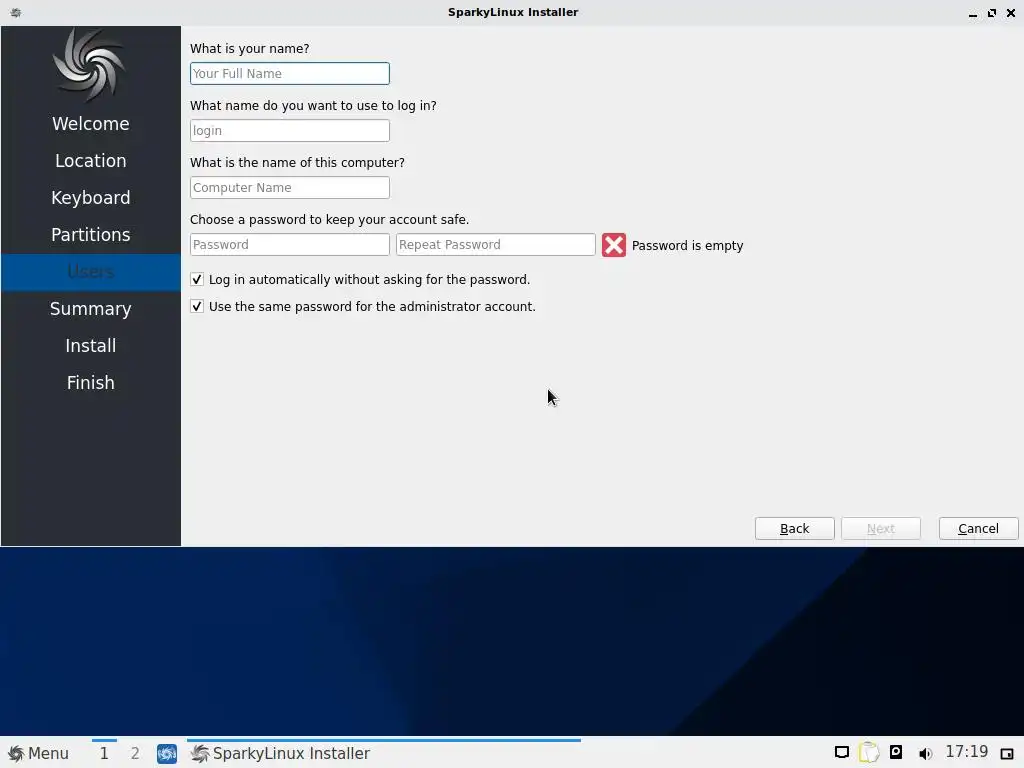Image resolution: width=1024 pixels, height=768 pixels.
Task: Click the Your Full Name input field
Action: [x=289, y=74]
